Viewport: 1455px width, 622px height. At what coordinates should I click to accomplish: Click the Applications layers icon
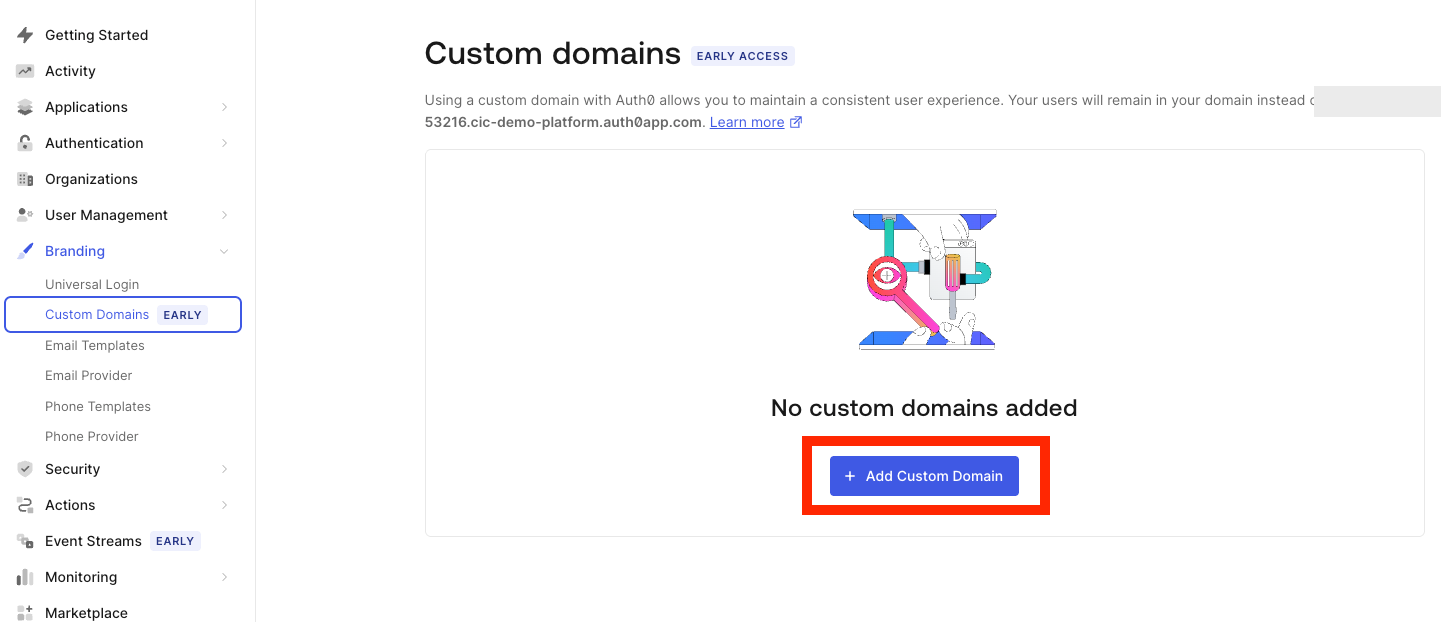pyautogui.click(x=25, y=107)
